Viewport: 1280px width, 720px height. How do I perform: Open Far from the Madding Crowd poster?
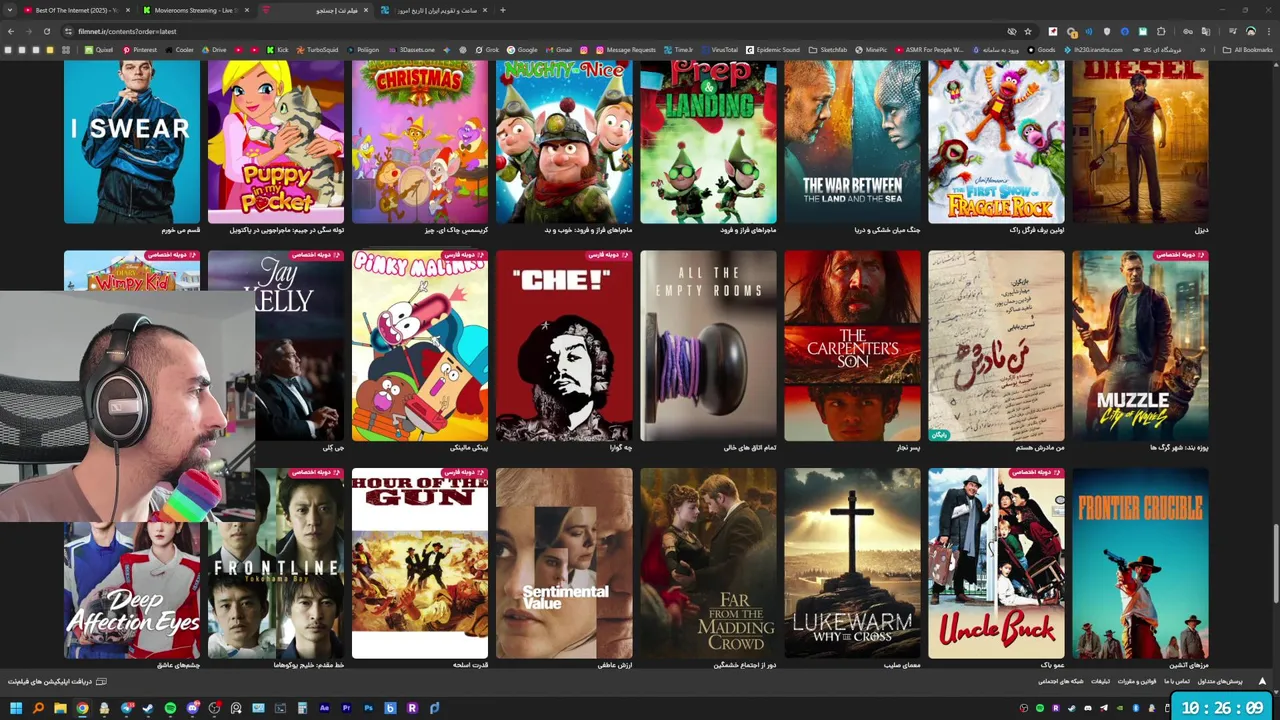708,564
